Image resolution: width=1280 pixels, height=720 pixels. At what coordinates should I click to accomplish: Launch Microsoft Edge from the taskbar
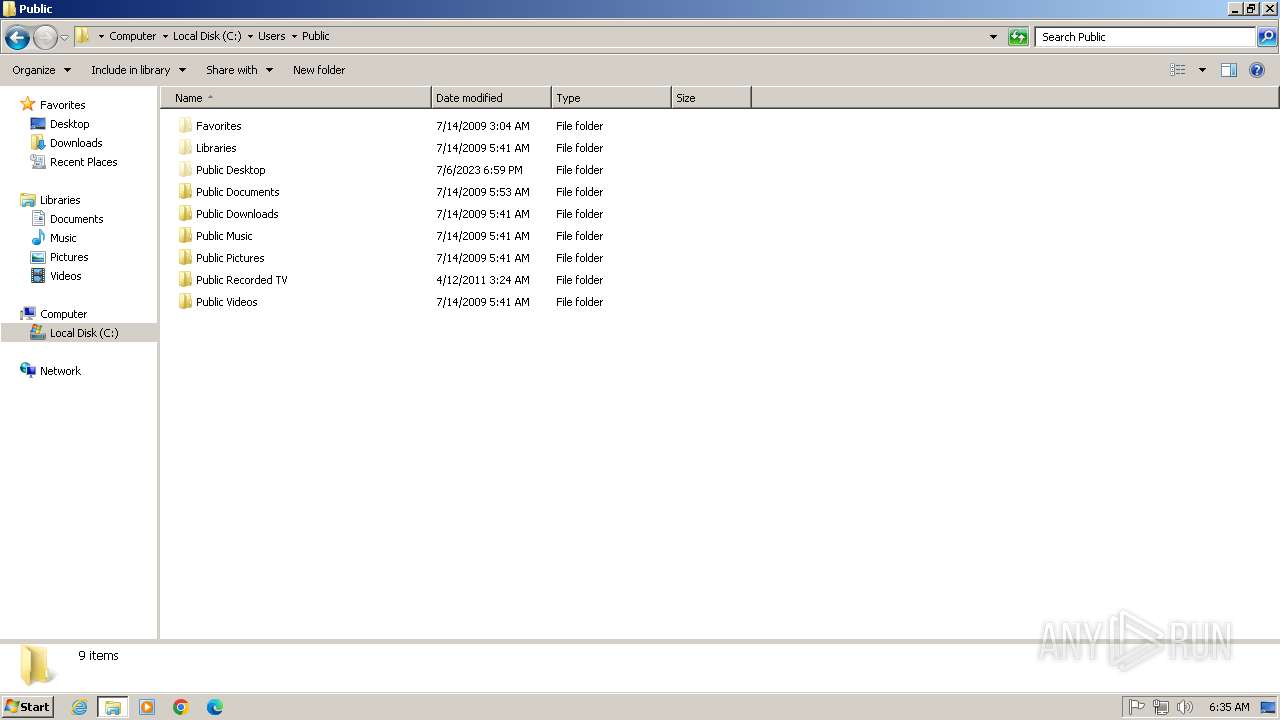215,707
